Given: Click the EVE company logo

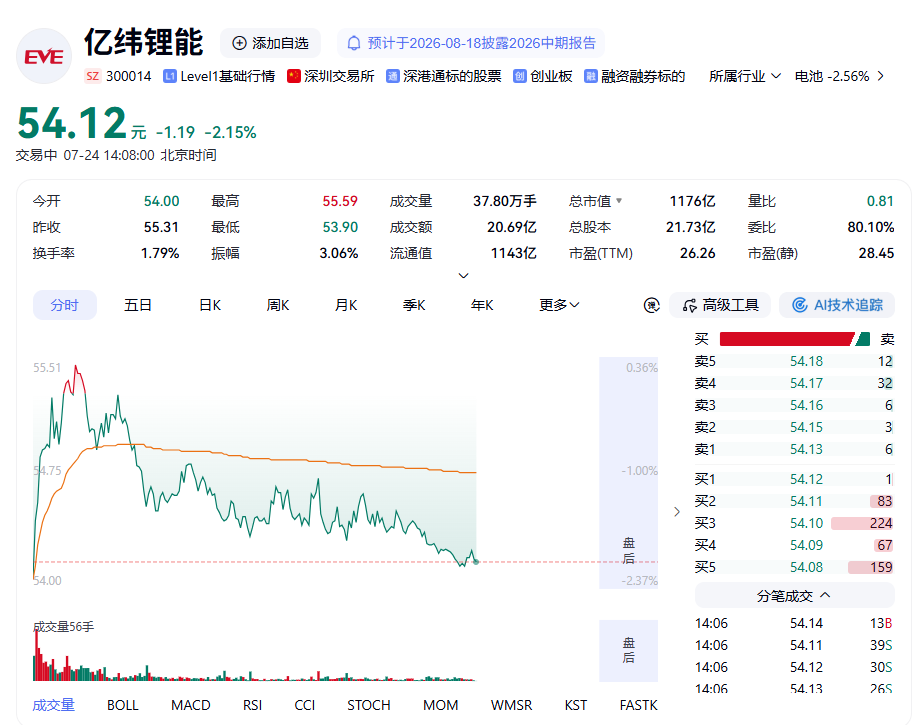Looking at the screenshot, I should (x=44, y=56).
